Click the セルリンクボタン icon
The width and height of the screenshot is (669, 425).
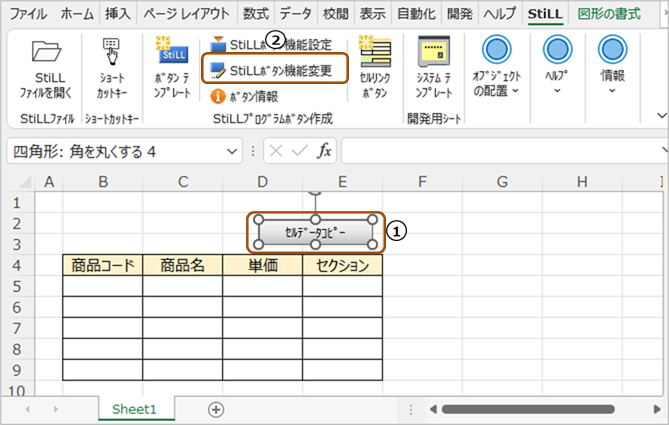375,51
